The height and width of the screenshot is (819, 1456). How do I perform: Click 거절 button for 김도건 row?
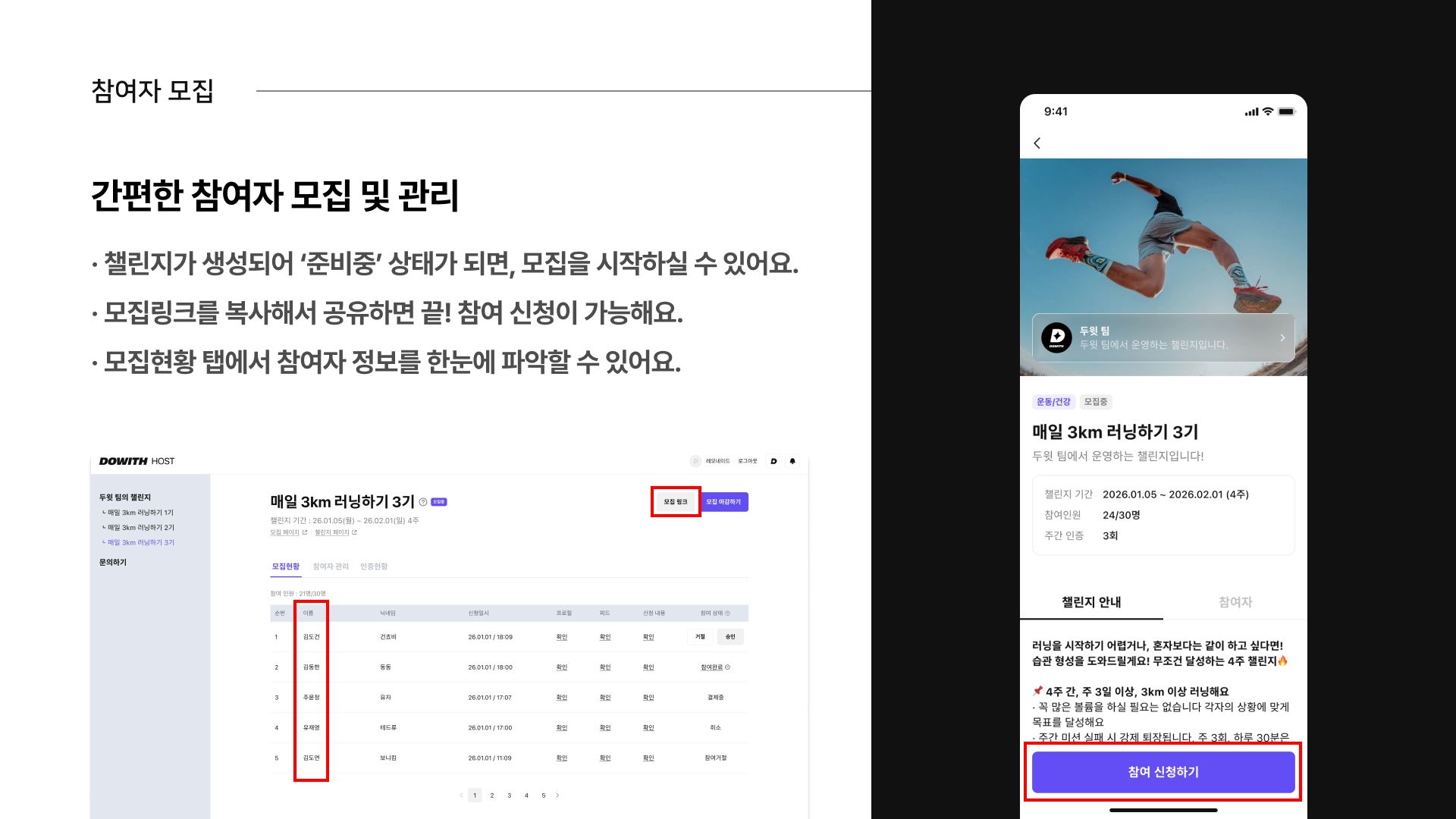point(700,637)
